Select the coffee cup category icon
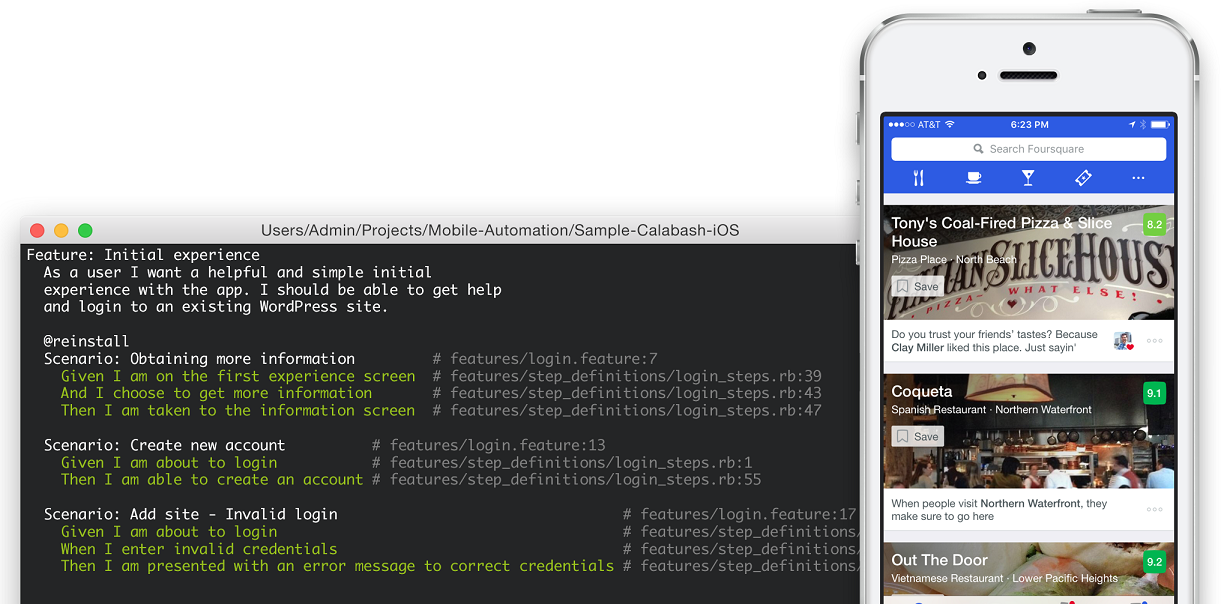 click(973, 178)
